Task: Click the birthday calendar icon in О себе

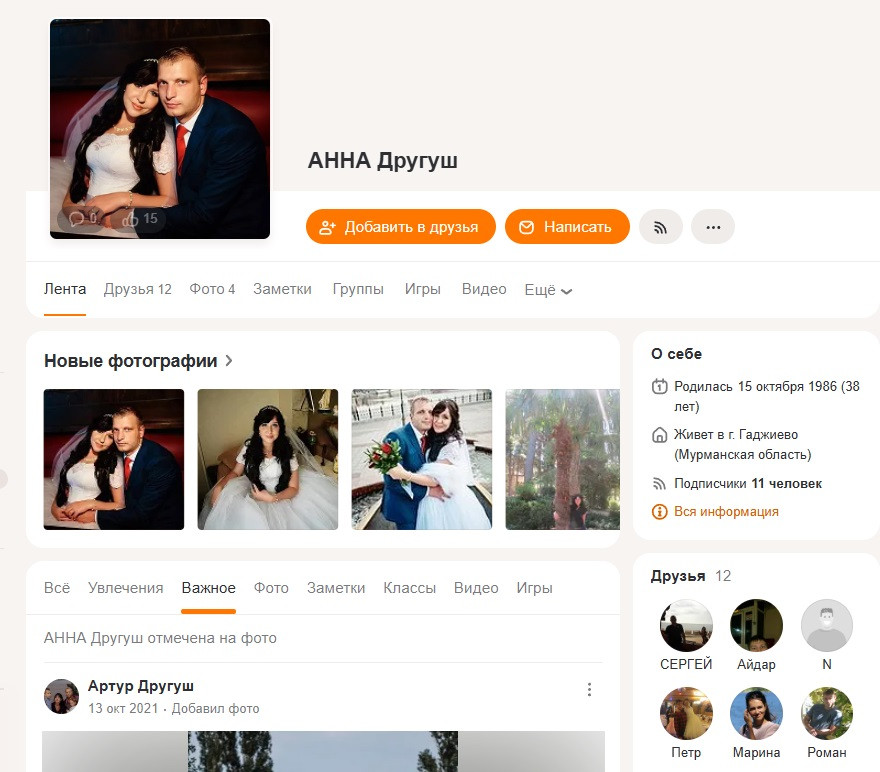Action: click(659, 386)
